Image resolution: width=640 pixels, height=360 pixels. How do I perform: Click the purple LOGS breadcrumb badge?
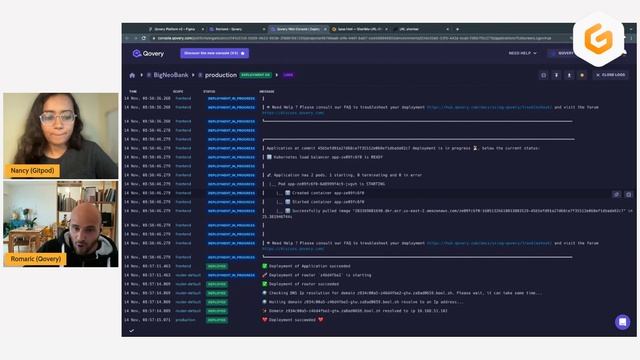(288, 75)
